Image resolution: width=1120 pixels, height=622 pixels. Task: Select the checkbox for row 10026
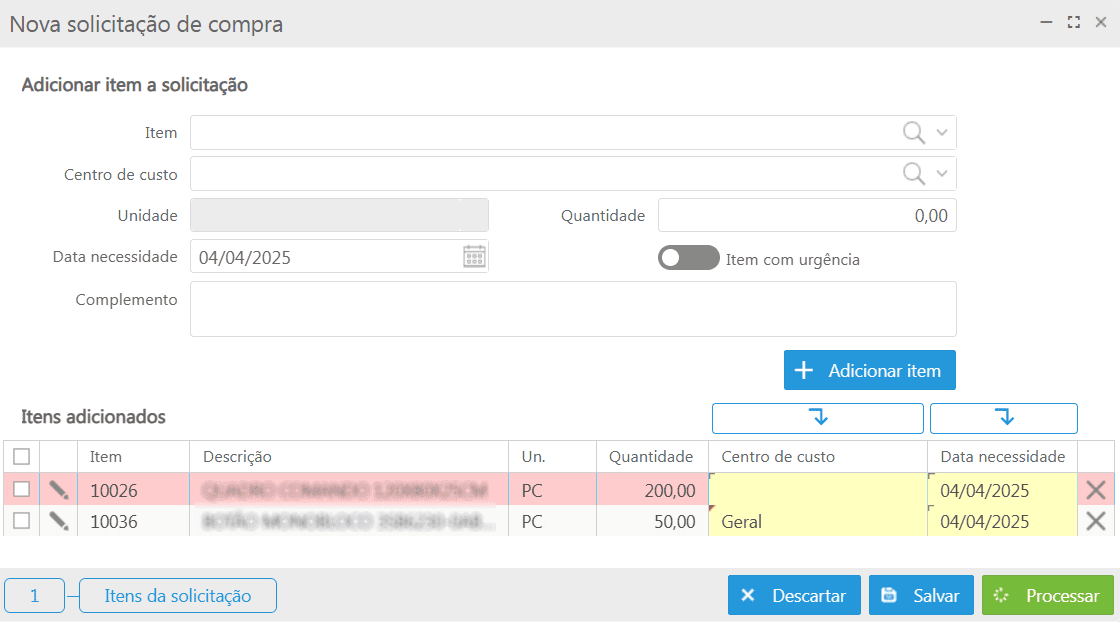pos(23,490)
